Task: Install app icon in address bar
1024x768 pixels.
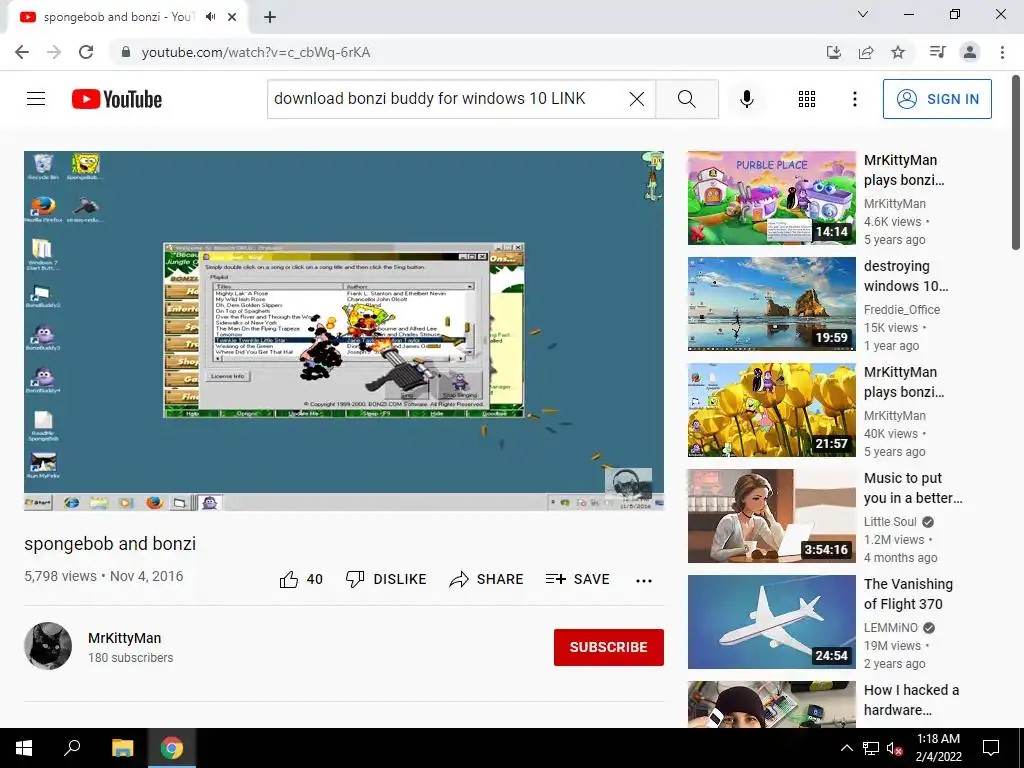Action: tap(834, 52)
